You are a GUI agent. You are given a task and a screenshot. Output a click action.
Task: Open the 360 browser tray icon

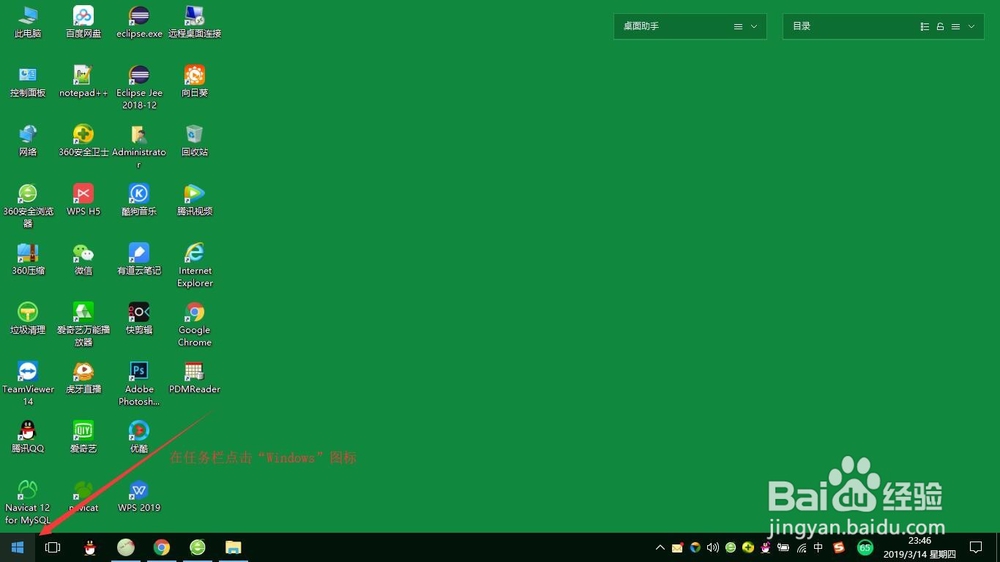(x=730, y=547)
